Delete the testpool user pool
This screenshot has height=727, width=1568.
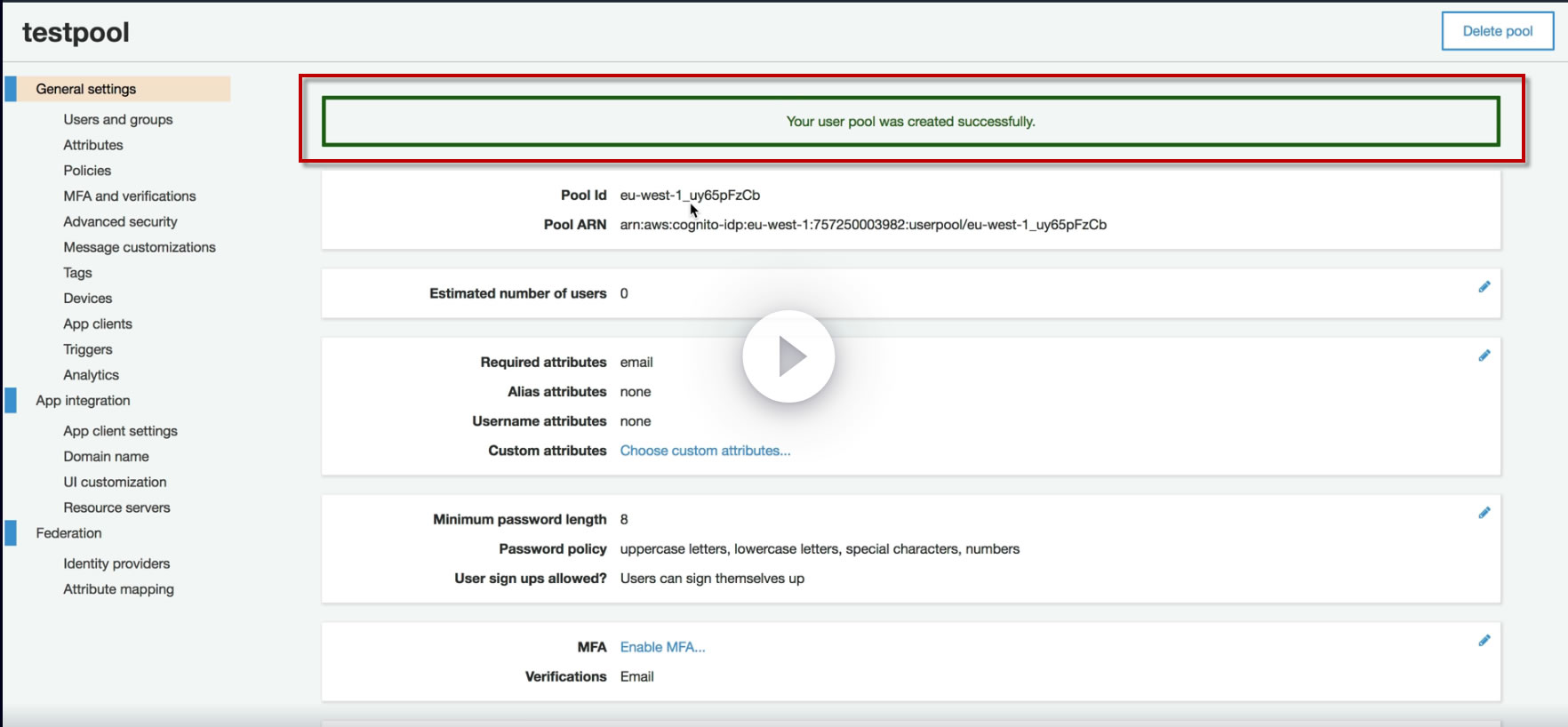[x=1498, y=31]
